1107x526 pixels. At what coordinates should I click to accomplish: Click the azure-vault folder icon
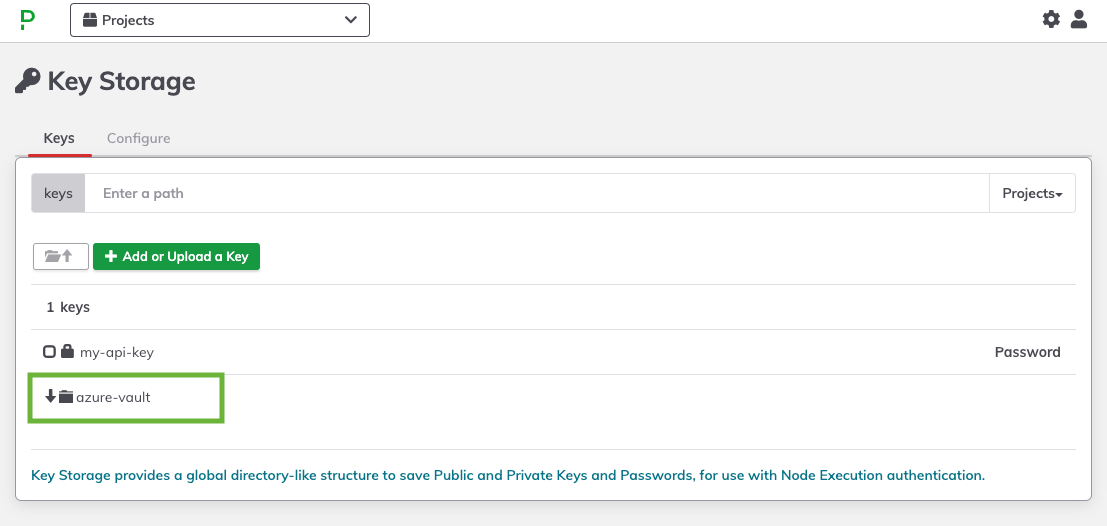coord(66,397)
